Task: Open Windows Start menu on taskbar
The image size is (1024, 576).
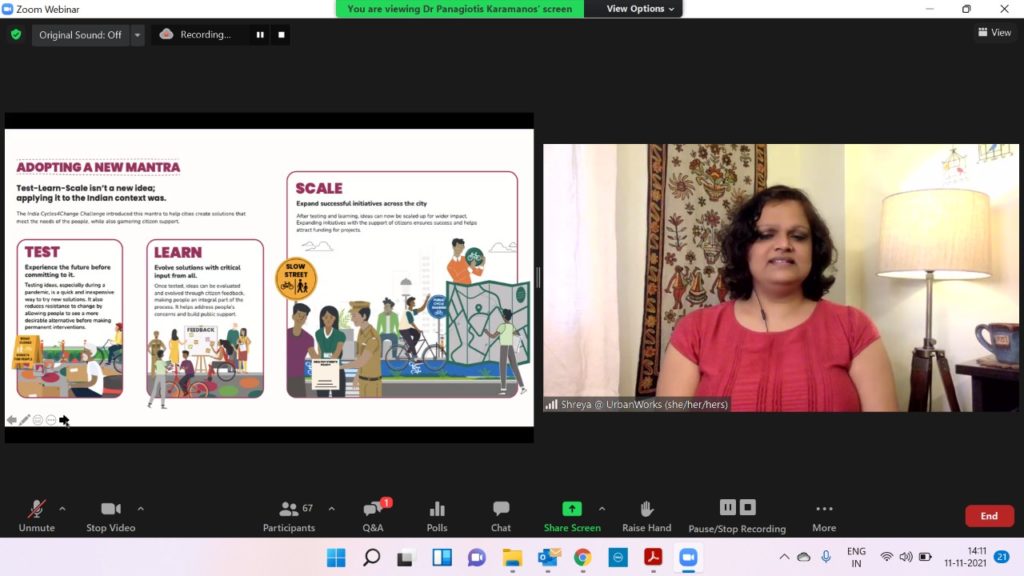Action: [x=336, y=557]
